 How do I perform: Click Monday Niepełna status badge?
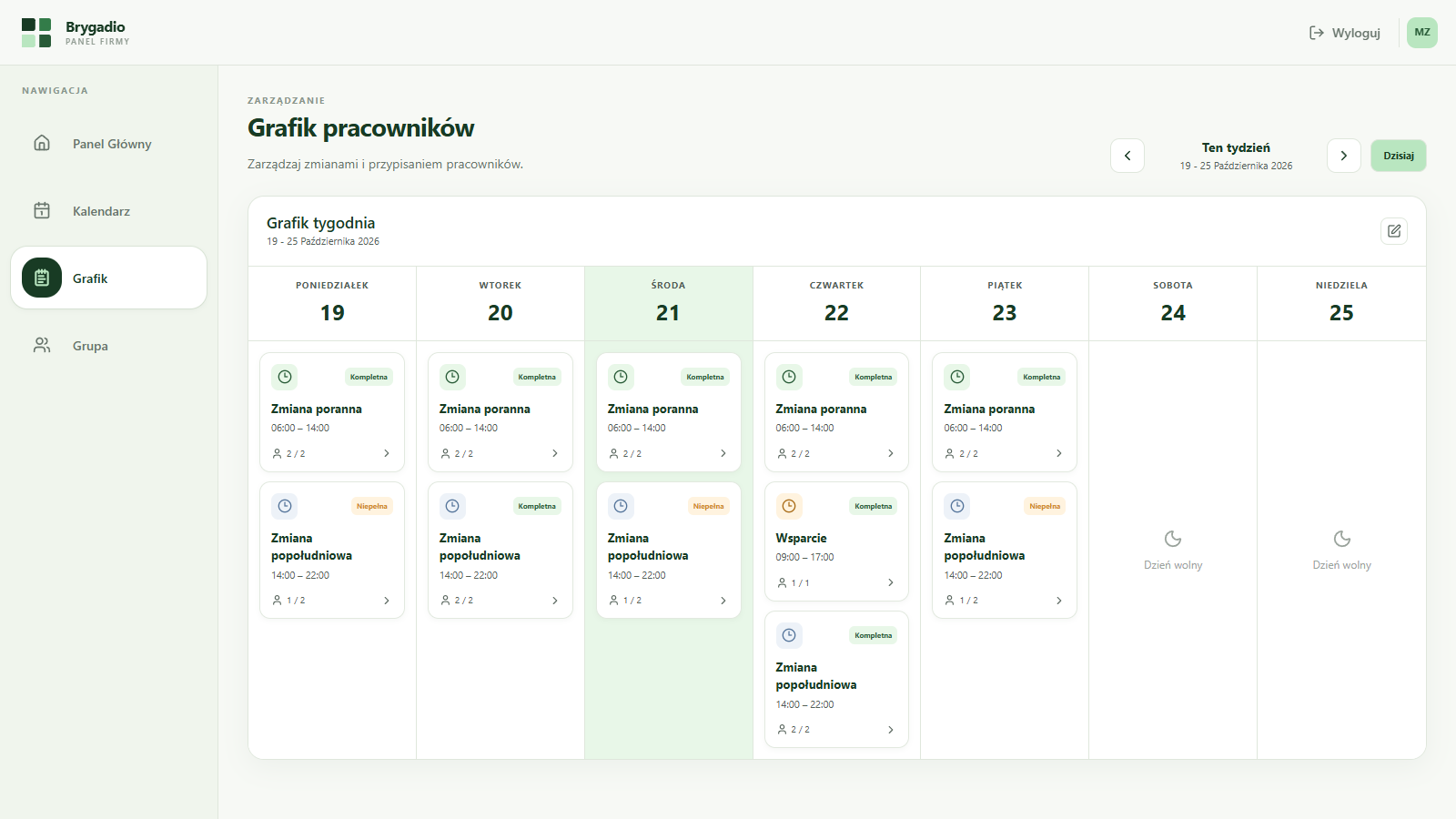click(372, 506)
